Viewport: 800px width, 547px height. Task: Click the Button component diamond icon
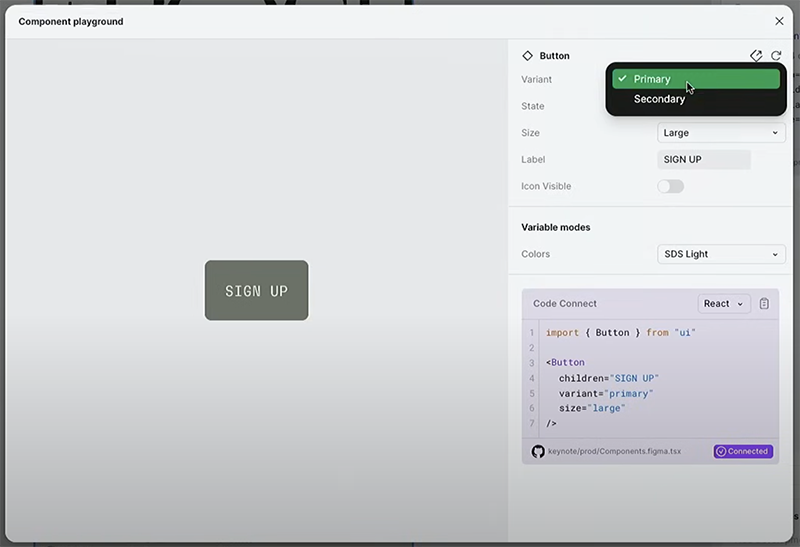(528, 56)
